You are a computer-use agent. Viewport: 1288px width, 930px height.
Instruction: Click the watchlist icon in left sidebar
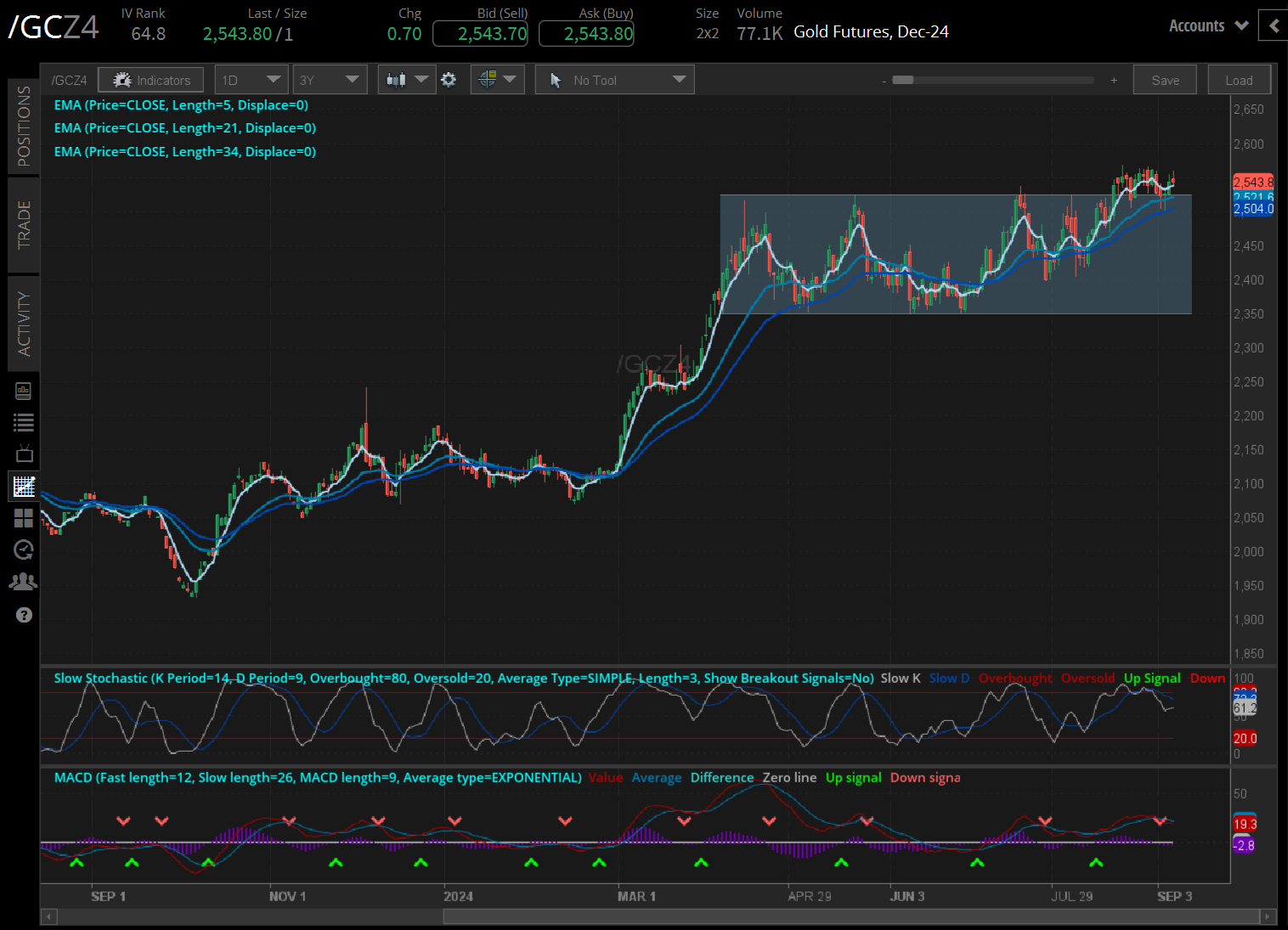click(x=24, y=422)
